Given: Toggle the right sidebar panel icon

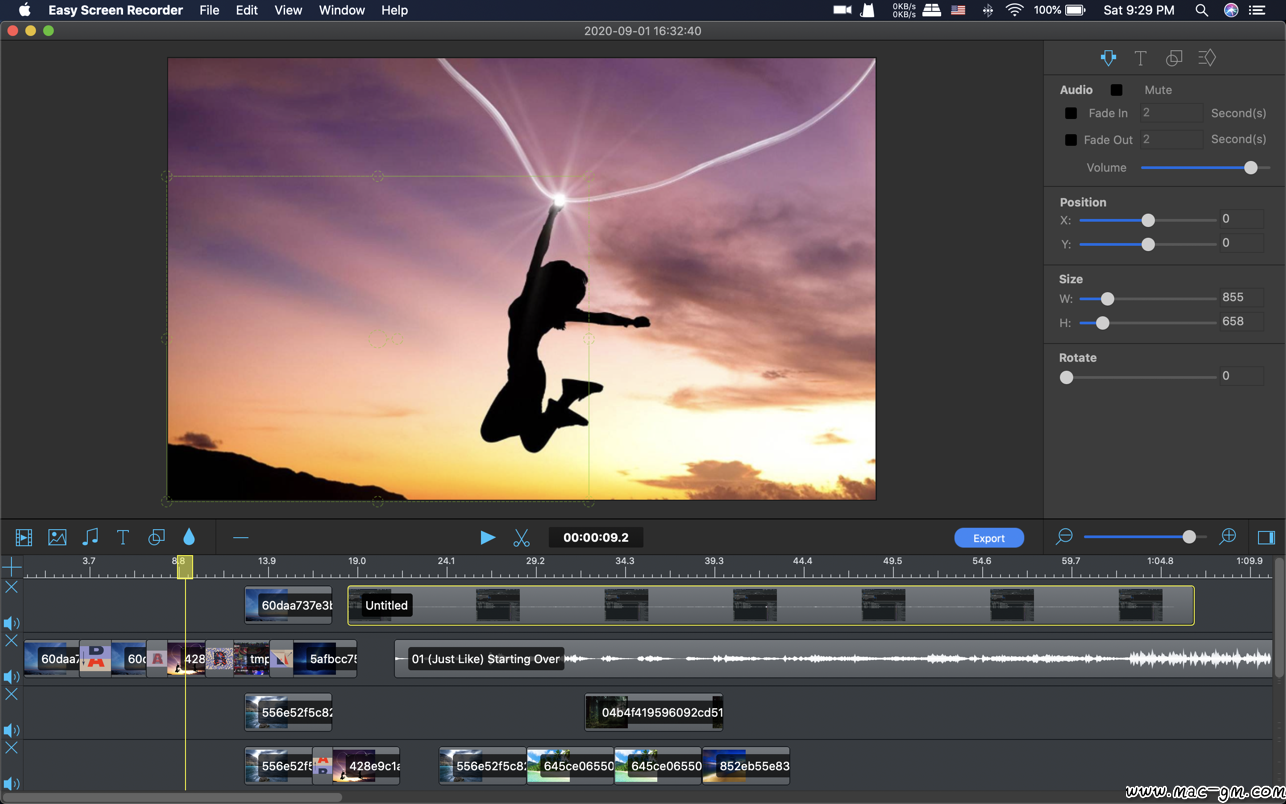Looking at the screenshot, I should click(1266, 538).
